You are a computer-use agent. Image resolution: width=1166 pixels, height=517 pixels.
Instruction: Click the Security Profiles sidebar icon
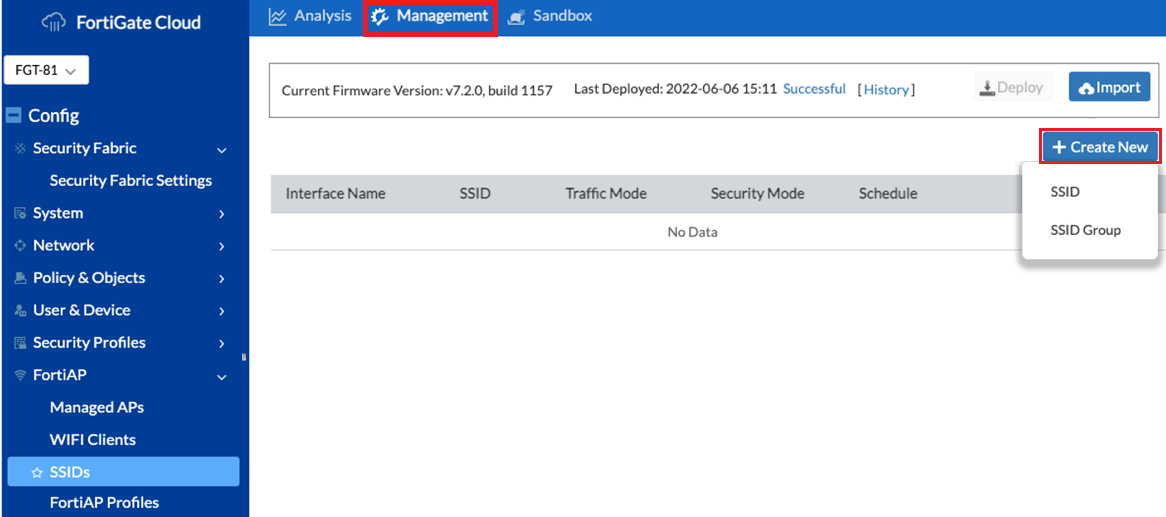(x=20, y=343)
